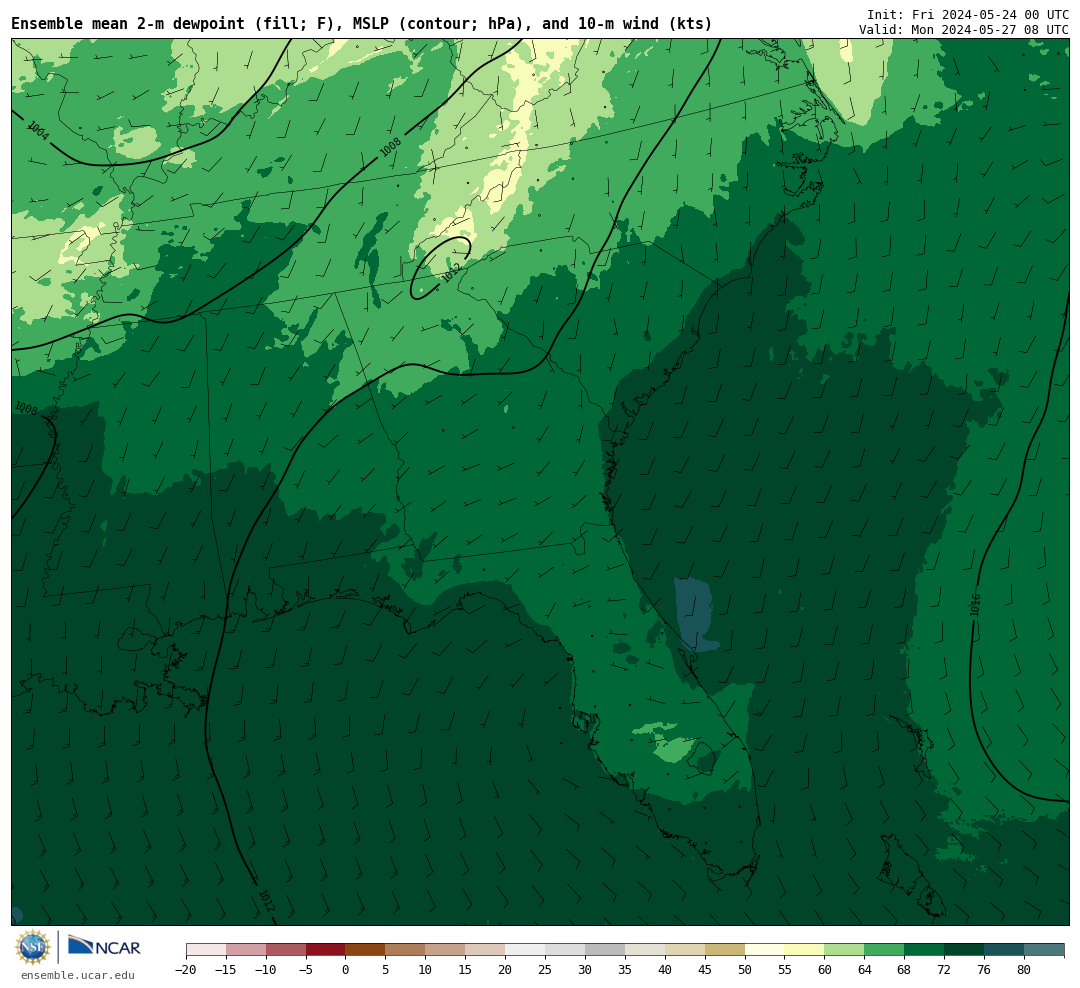
Task: Click the 'Init: Fri 2024-05-24 00 UTC' text
Action: coord(968,14)
